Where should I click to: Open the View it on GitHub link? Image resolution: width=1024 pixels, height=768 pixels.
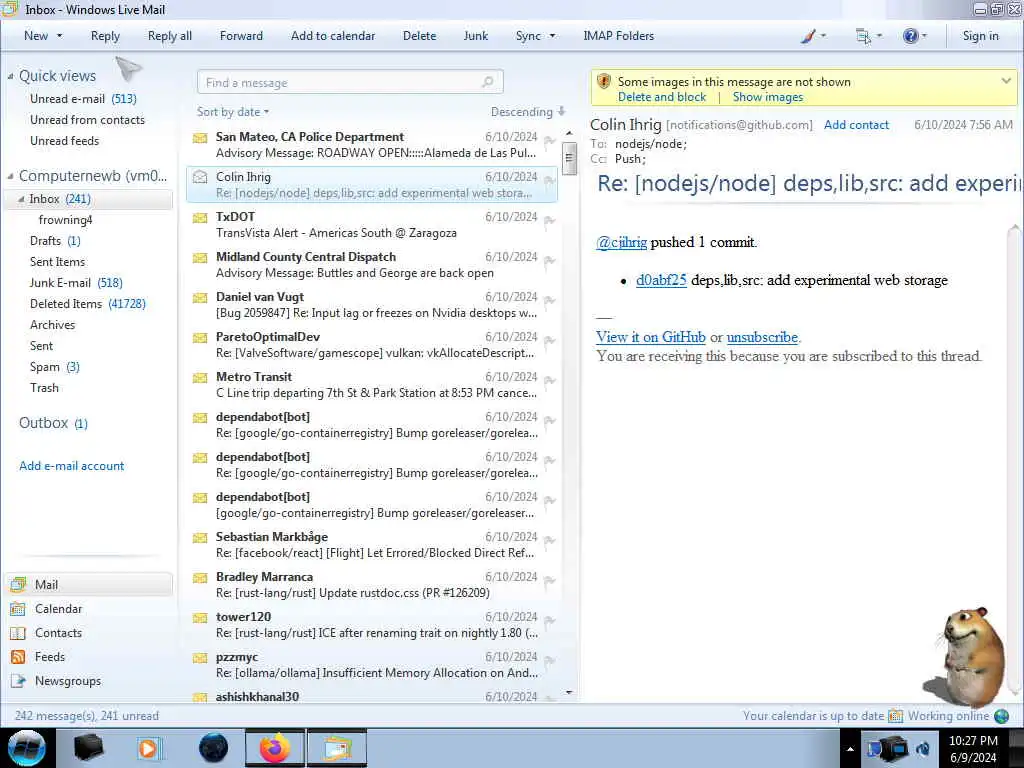(x=650, y=337)
